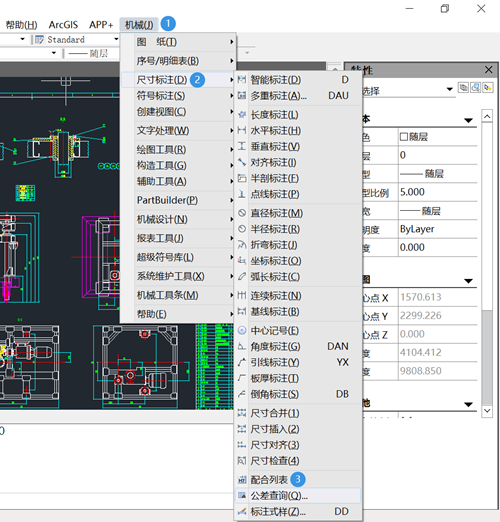Click the 尺寸合并(1) icon
Viewport: 500px width, 522px height.
(x=242, y=413)
